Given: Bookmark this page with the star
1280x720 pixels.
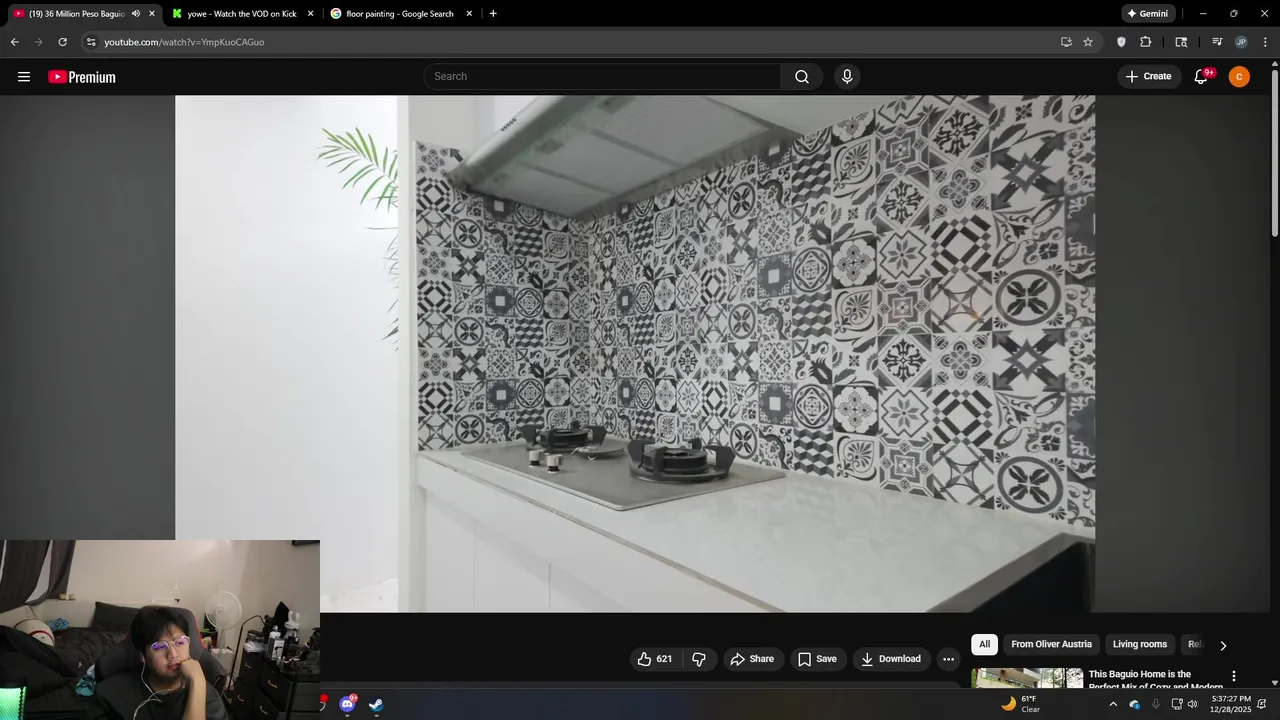Looking at the screenshot, I should 1088,42.
